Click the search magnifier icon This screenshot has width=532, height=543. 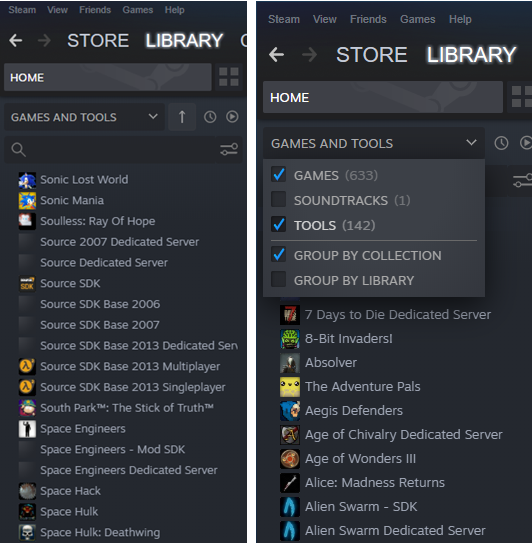(18, 150)
